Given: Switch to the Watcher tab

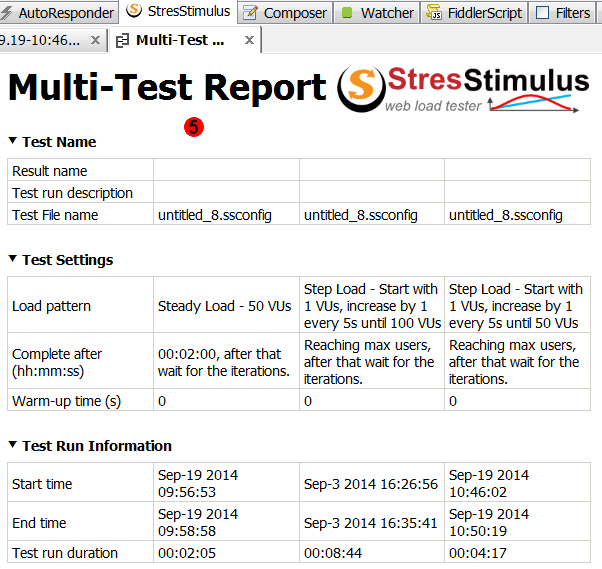Looking at the screenshot, I should coord(377,13).
